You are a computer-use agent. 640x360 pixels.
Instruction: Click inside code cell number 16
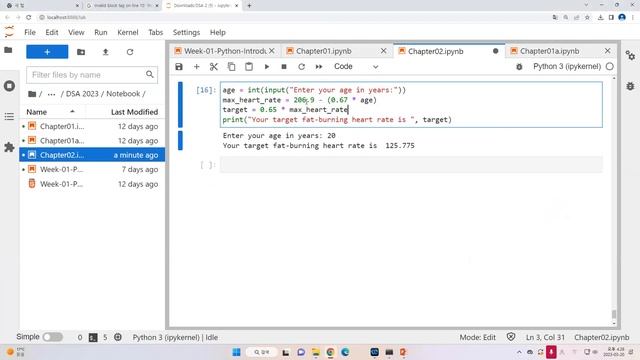click(x=411, y=105)
